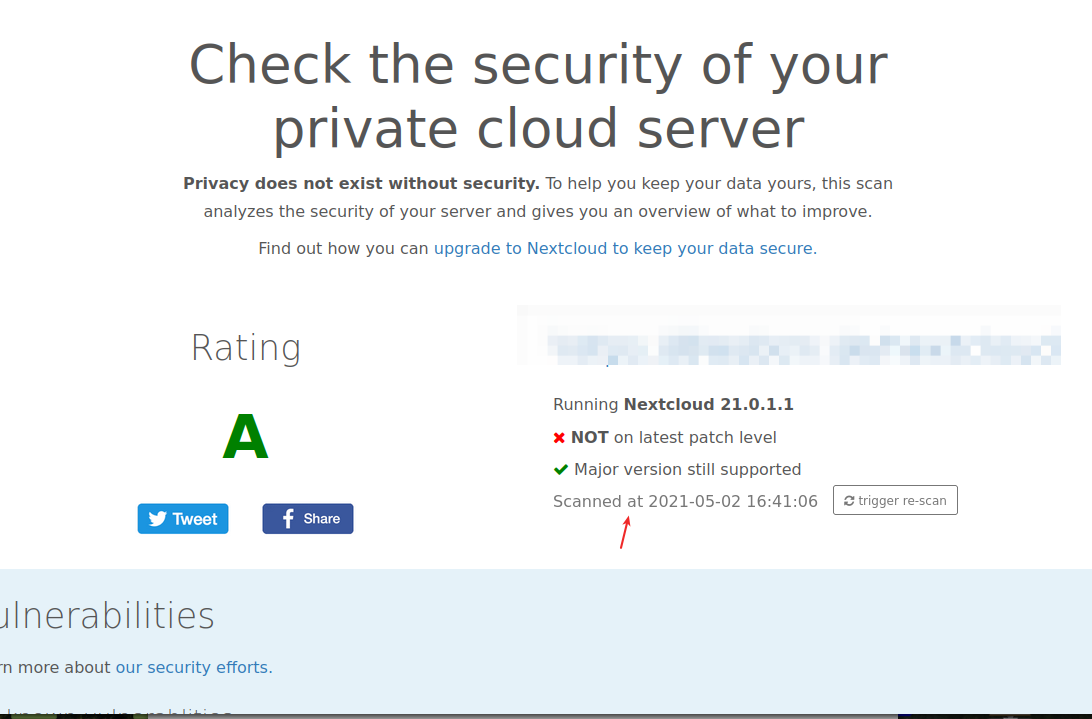The image size is (1092, 719).
Task: Click the red X not-latest-patch icon
Action: [x=559, y=438]
